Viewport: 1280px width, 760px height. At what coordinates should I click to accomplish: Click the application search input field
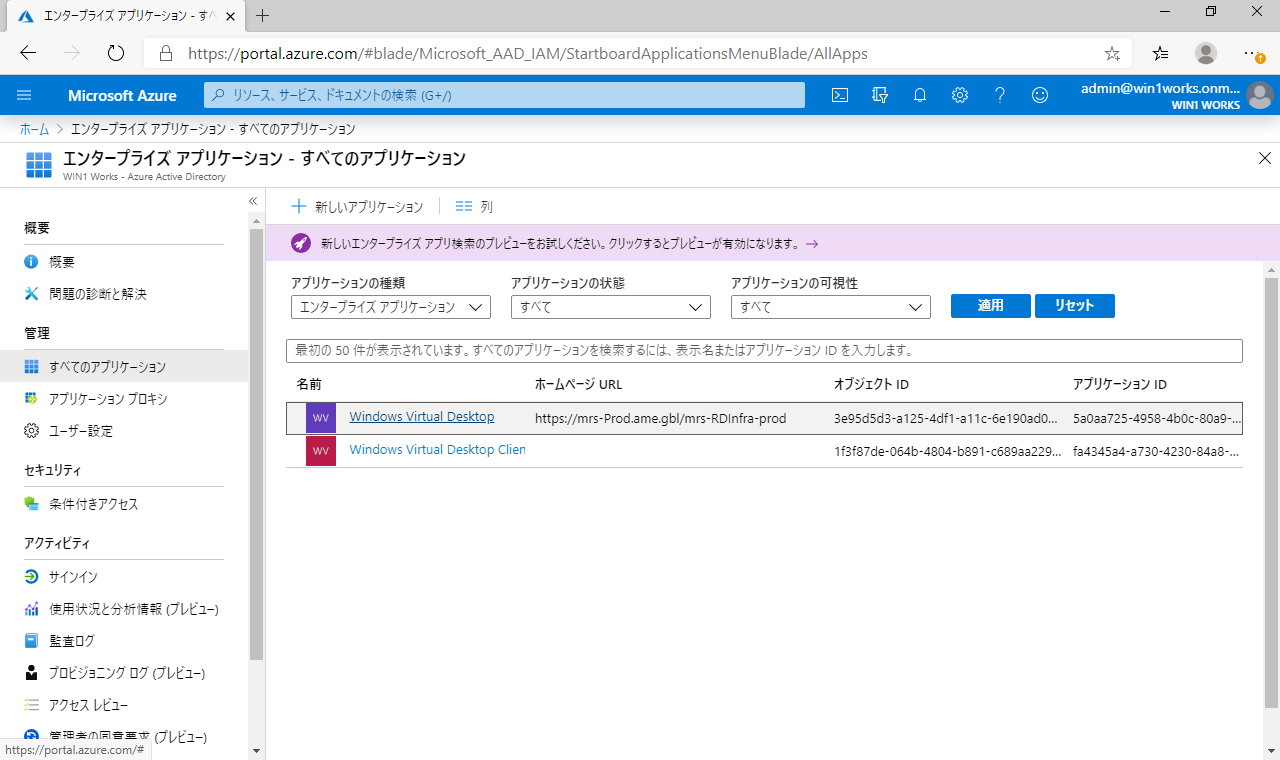(x=765, y=351)
